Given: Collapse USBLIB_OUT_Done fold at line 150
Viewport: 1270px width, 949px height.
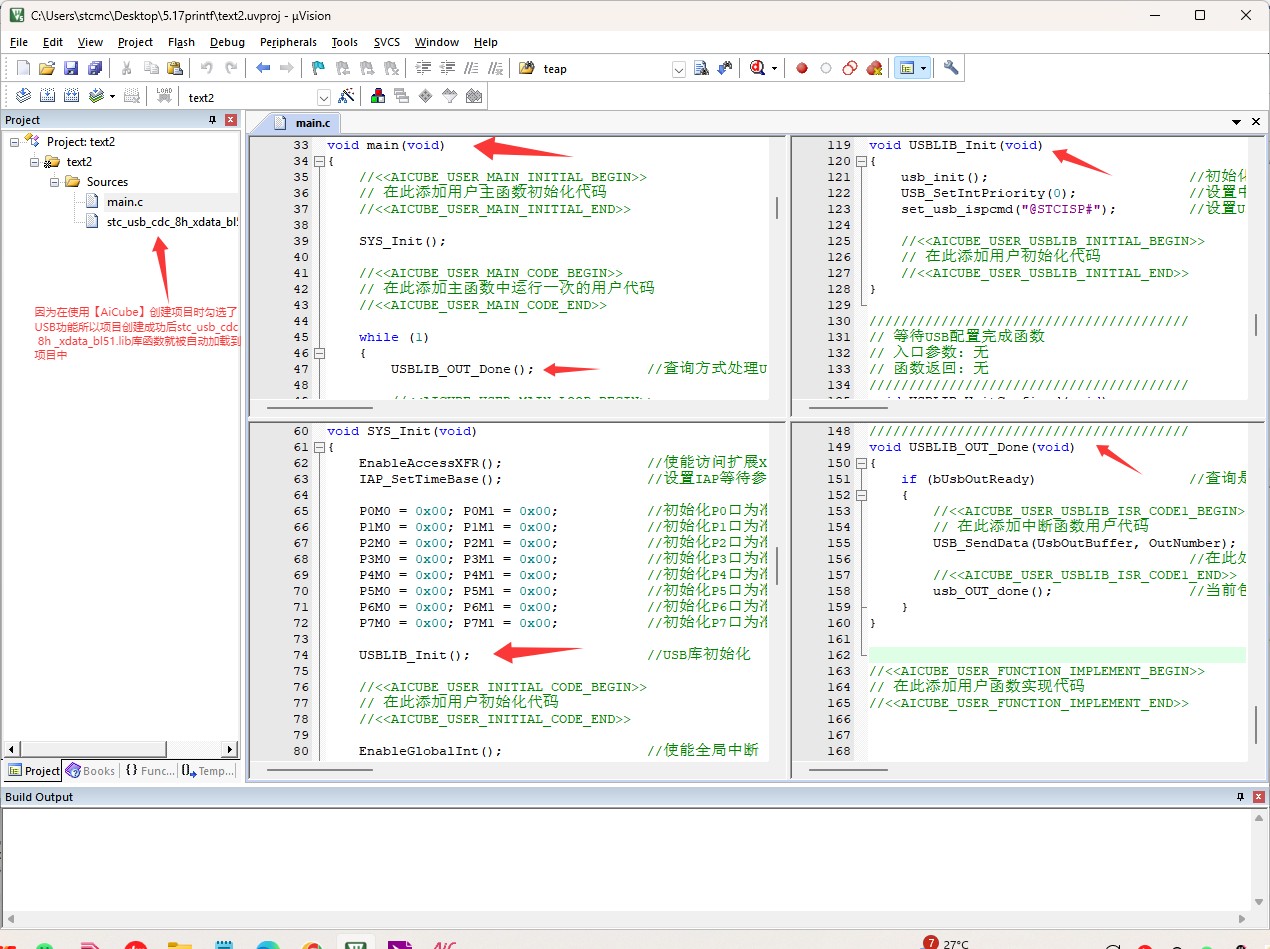Looking at the screenshot, I should tap(861, 463).
